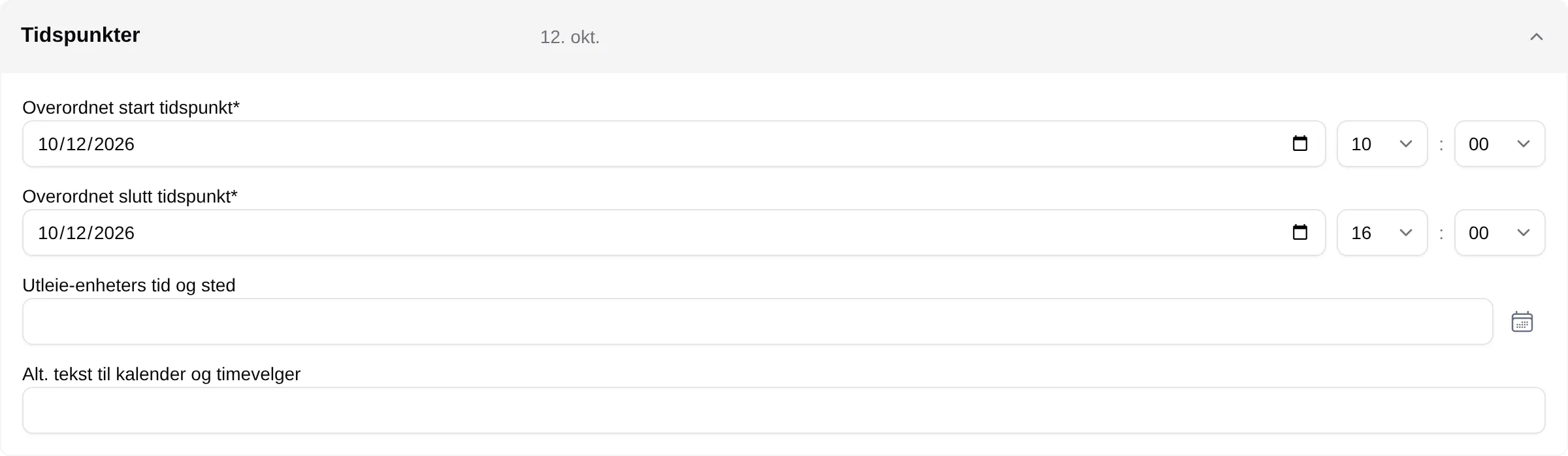Click the Alt. tekst til kalender input
This screenshot has width=1568, height=456.
(x=783, y=410)
